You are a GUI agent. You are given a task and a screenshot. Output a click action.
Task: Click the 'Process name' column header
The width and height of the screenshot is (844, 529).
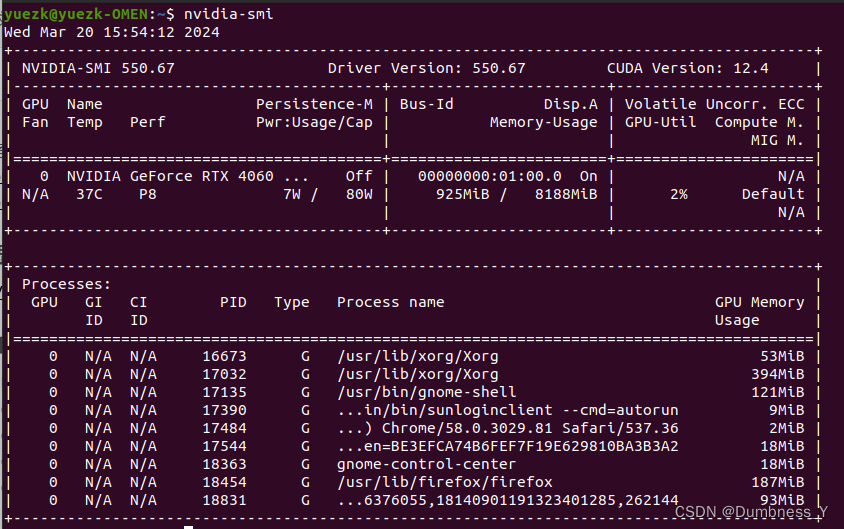pyautogui.click(x=390, y=302)
